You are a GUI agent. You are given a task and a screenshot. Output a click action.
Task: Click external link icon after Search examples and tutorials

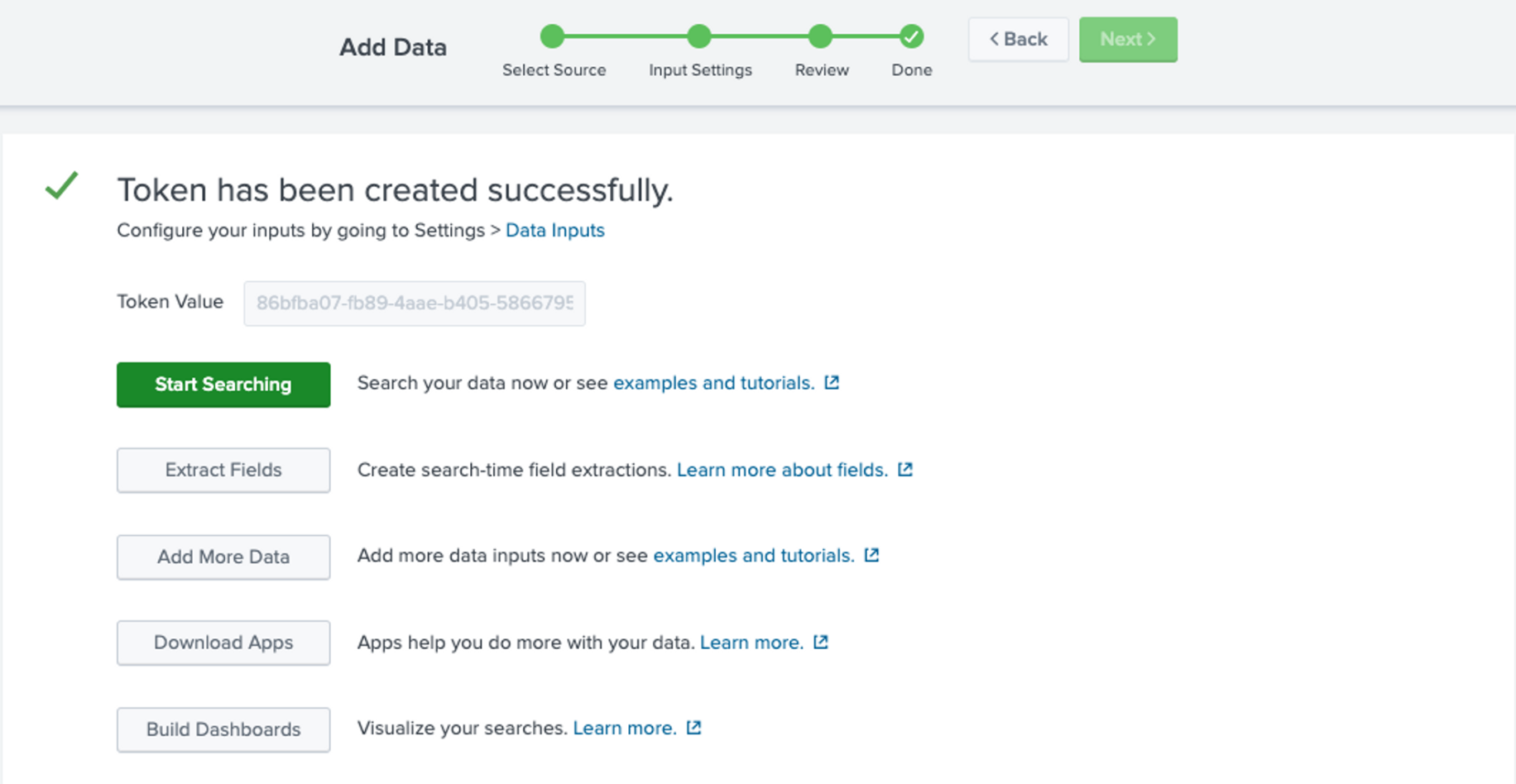click(832, 382)
